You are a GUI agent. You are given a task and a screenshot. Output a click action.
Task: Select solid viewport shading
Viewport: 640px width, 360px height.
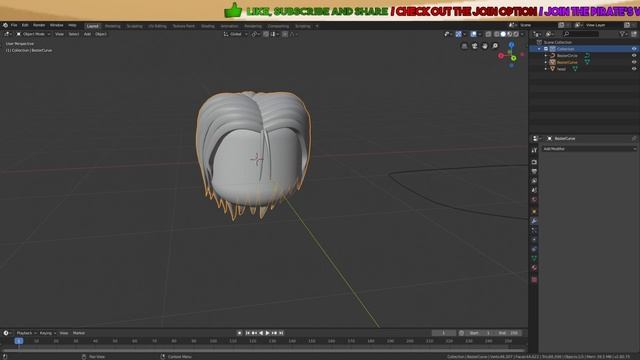[x=503, y=34]
